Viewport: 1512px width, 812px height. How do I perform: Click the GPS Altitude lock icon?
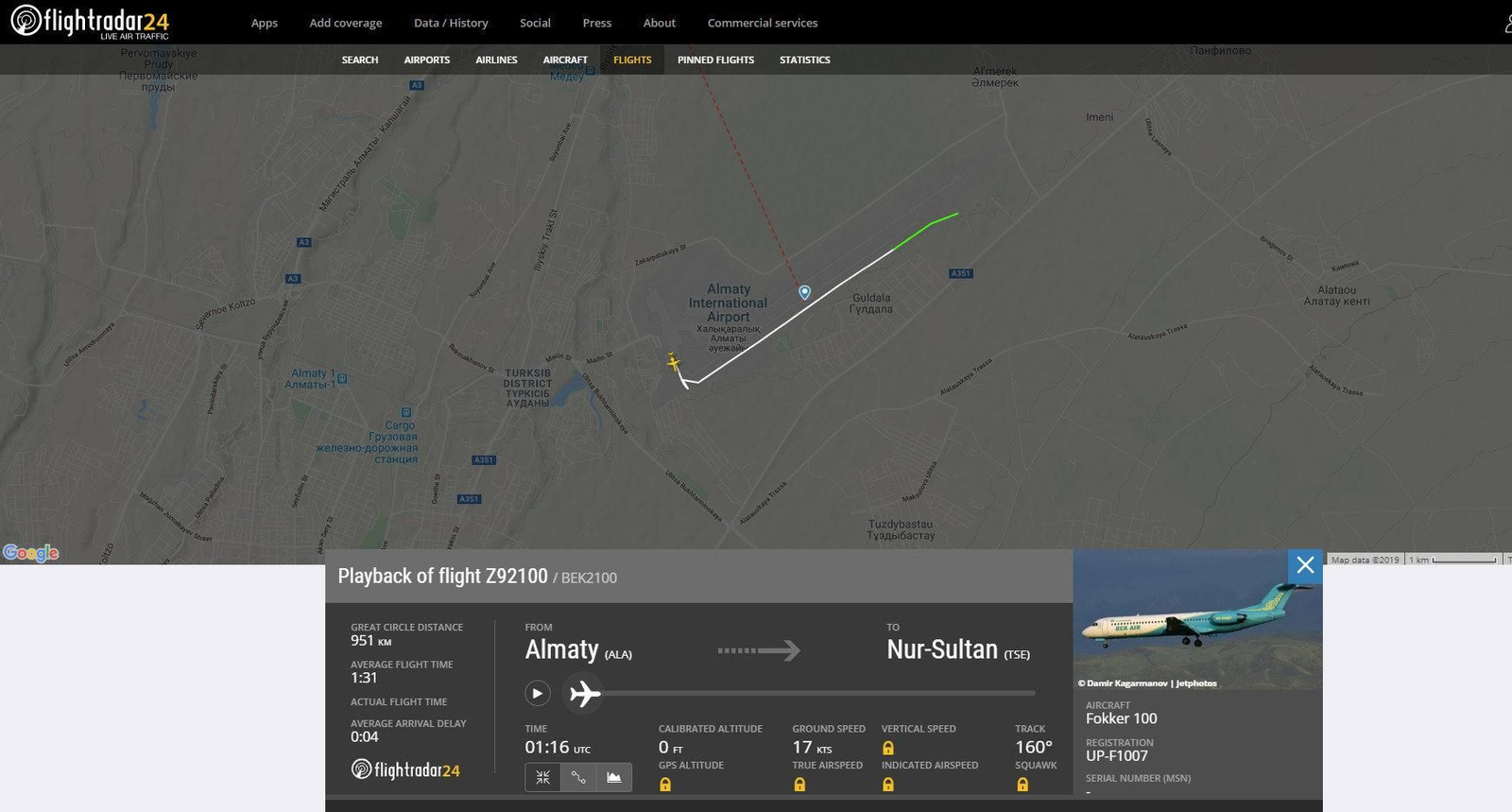[665, 785]
